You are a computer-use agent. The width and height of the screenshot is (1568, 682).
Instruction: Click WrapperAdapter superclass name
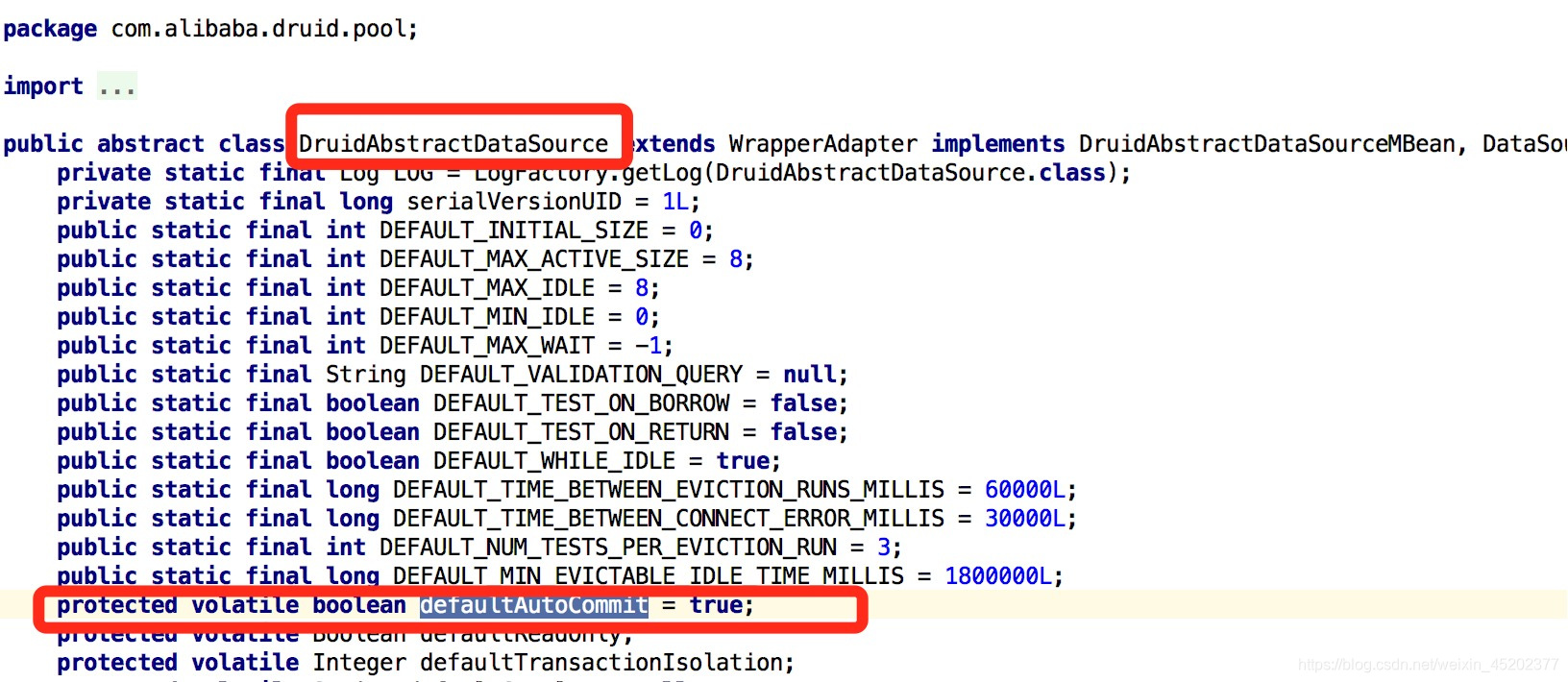[x=823, y=144]
